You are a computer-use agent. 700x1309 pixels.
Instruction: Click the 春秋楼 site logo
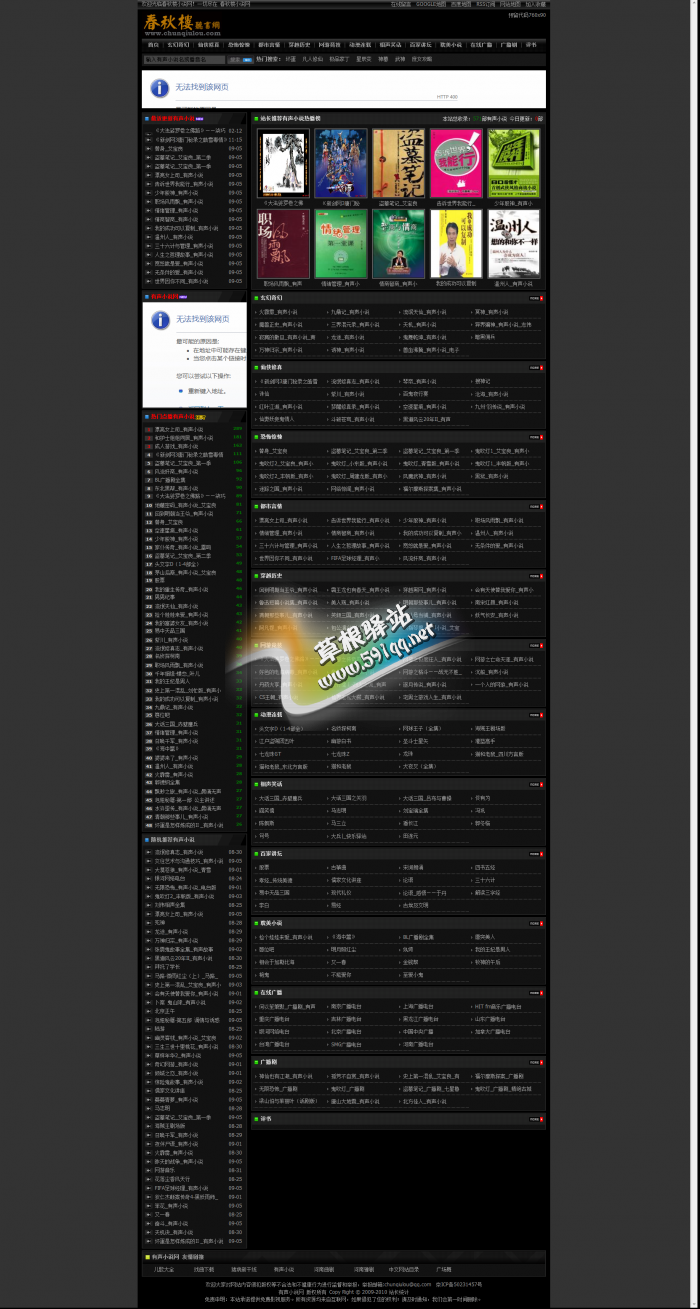181,23
